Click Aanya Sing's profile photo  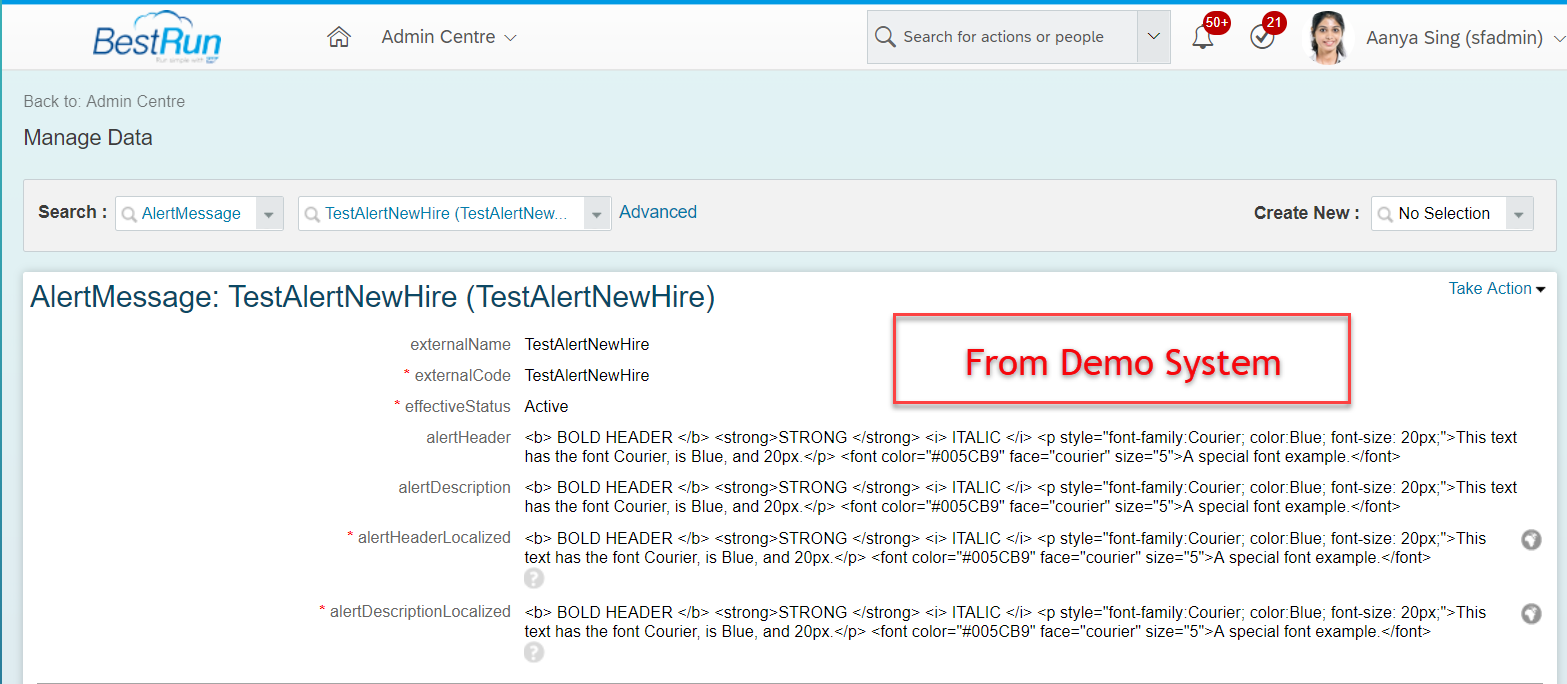[x=1328, y=38]
